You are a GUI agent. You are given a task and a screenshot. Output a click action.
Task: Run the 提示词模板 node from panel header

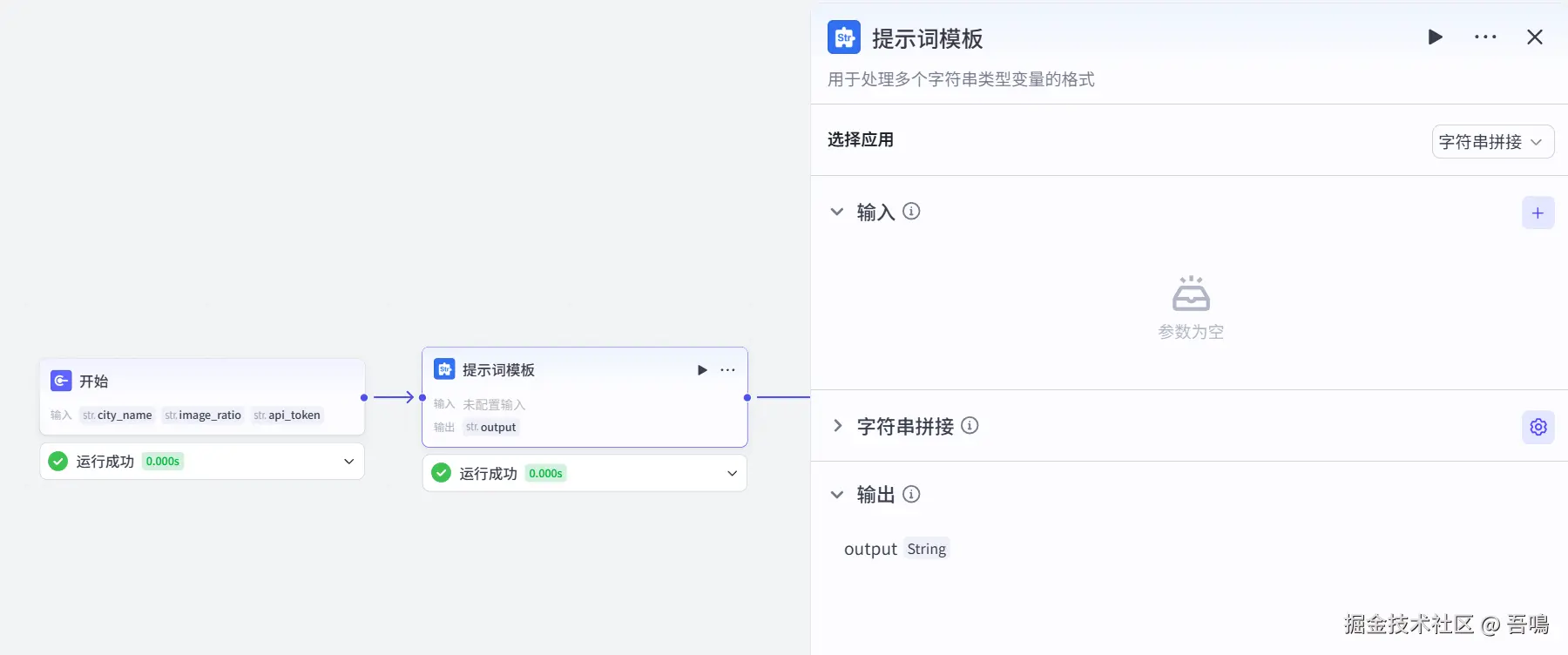(1435, 37)
